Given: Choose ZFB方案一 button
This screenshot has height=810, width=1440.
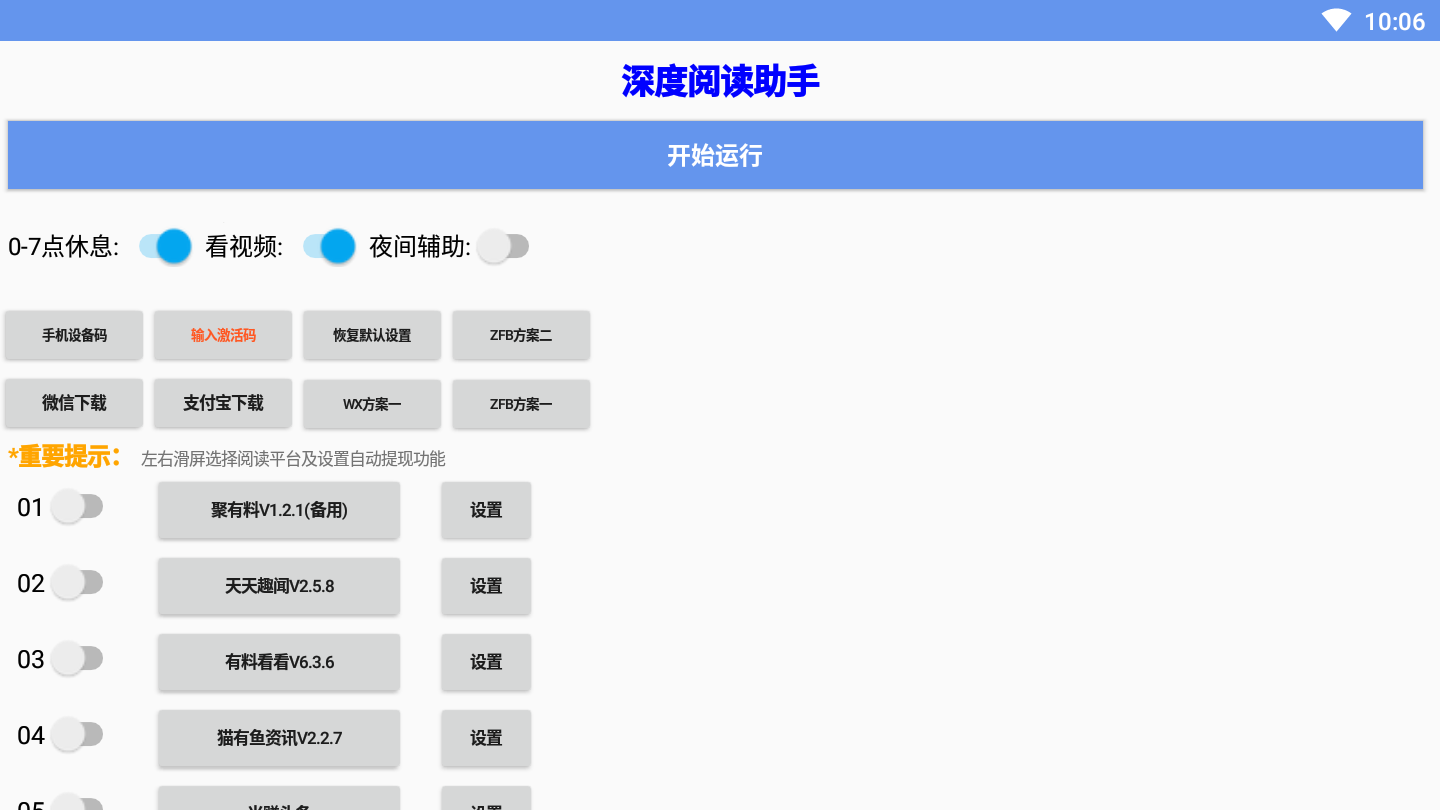Looking at the screenshot, I should (x=521, y=404).
